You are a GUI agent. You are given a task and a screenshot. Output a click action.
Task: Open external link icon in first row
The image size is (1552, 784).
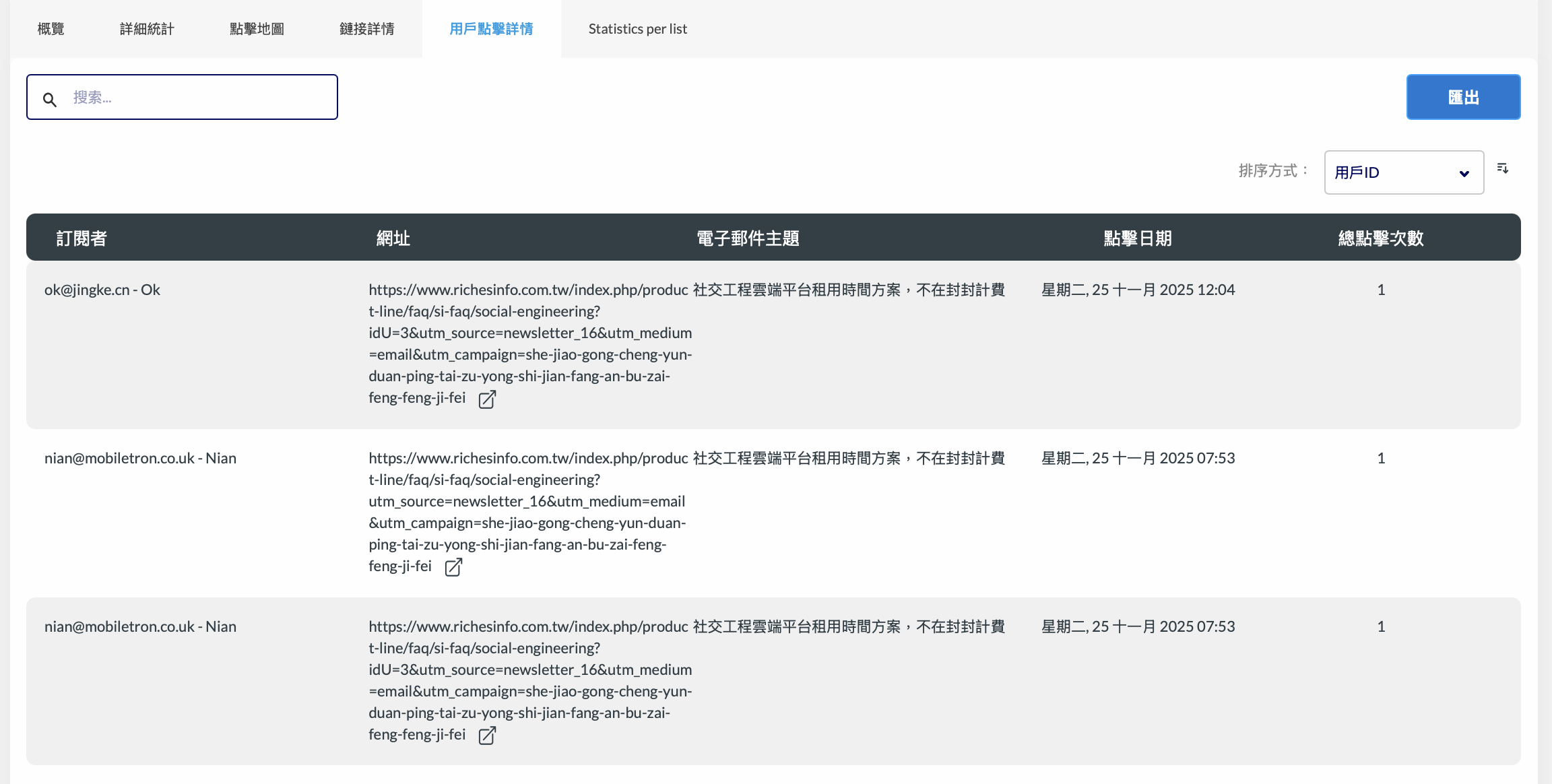487,399
